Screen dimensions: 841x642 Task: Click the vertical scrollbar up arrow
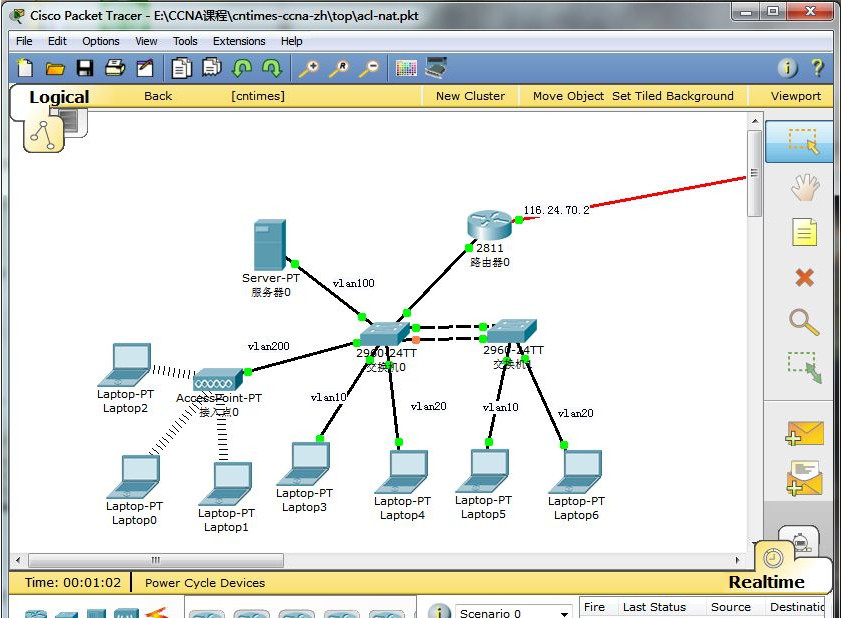[755, 121]
